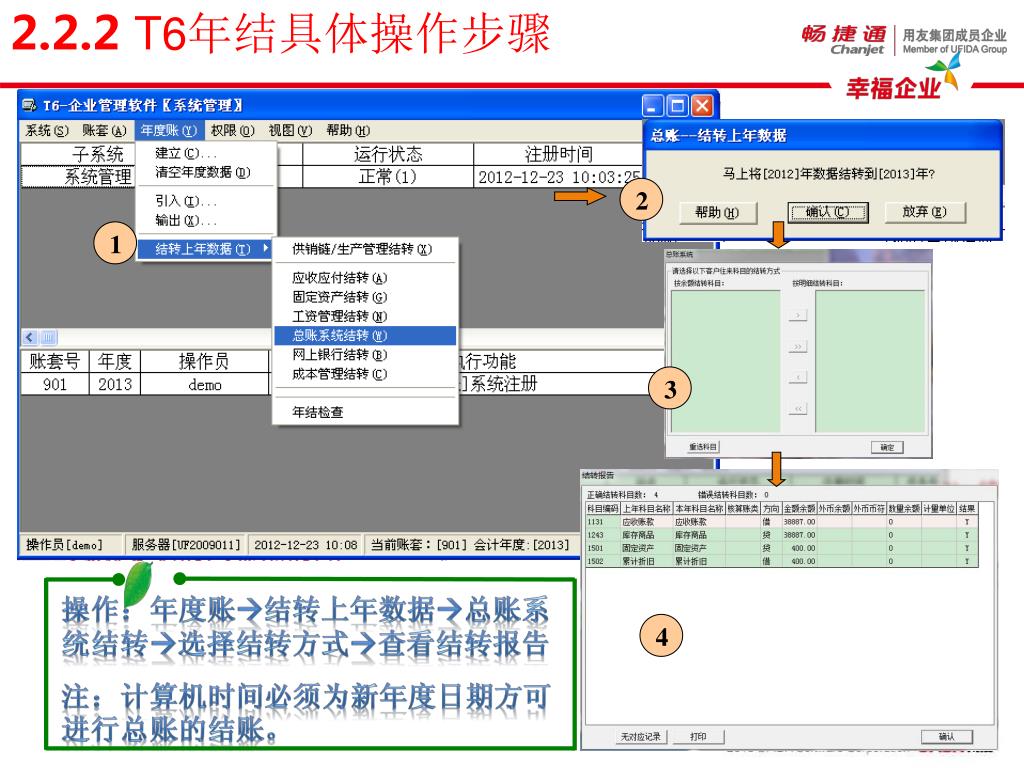Screen dimensions: 1024x768
Task: Select row 1243 库存商品 in report
Action: (x=782, y=535)
